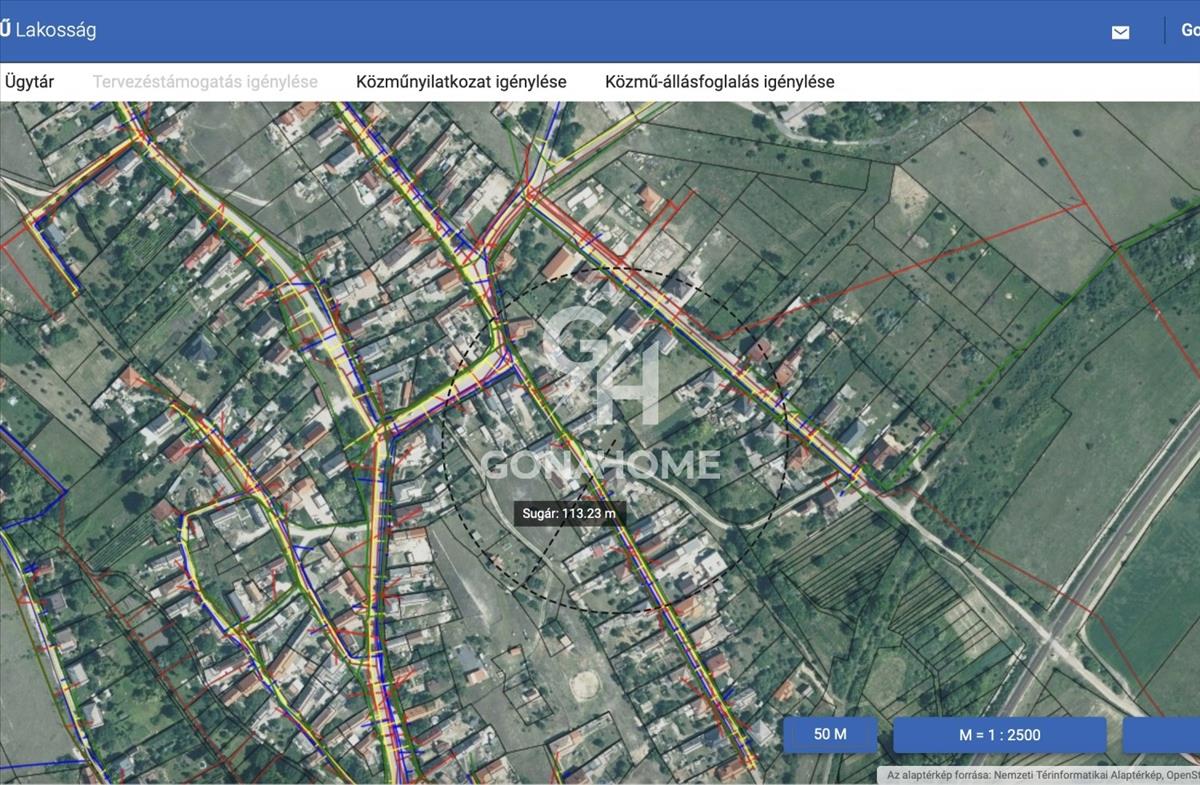Click the 50 M scale bar button

click(830, 734)
